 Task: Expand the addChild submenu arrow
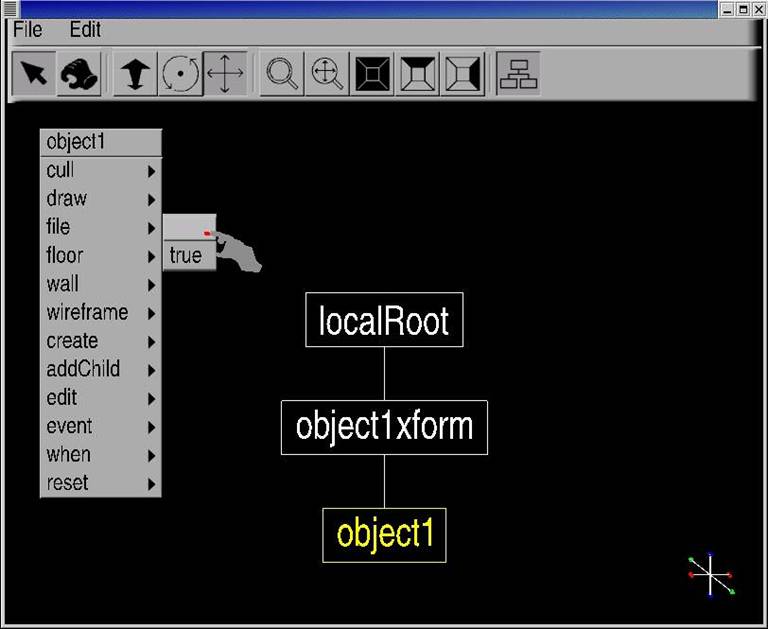click(152, 370)
